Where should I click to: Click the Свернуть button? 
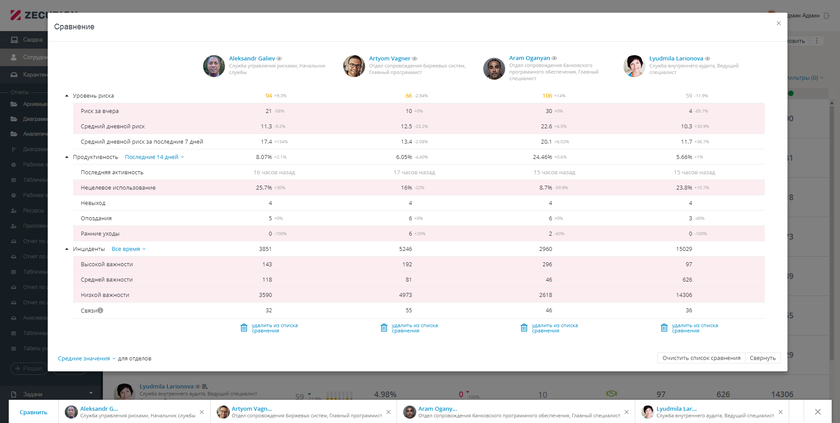click(x=762, y=358)
